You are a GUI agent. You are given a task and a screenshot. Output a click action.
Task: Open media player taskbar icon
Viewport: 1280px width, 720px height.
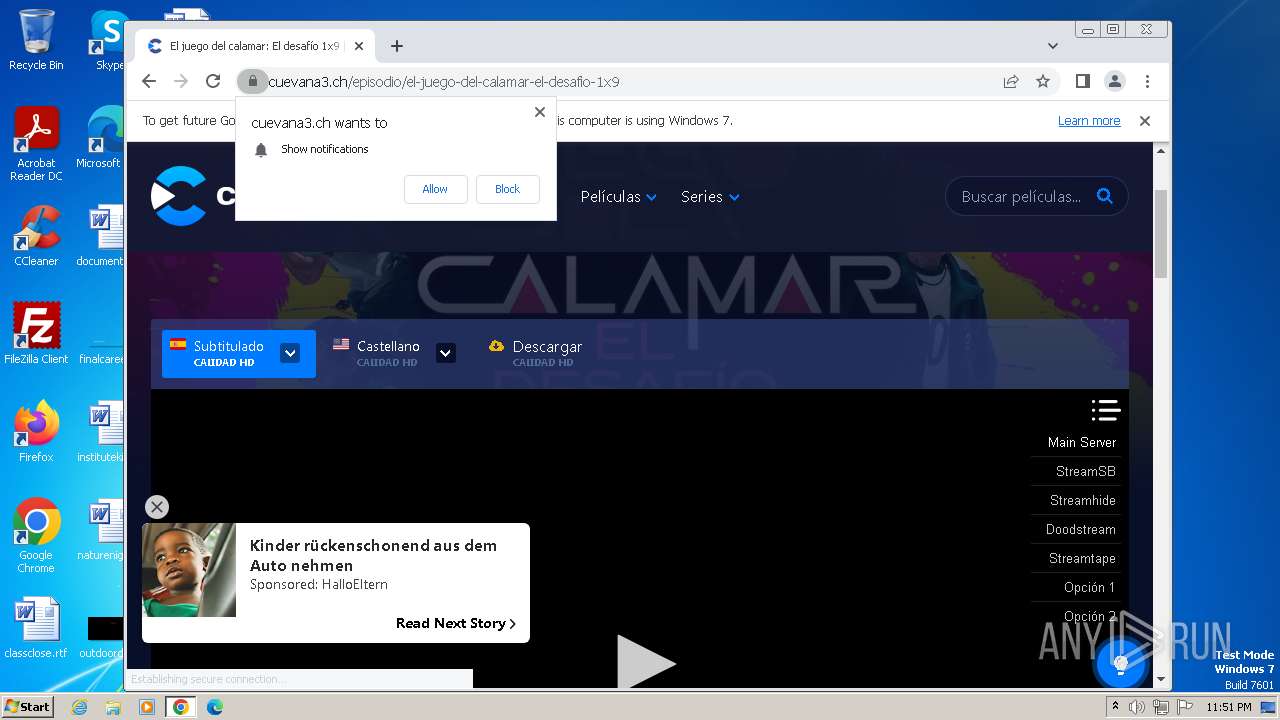point(147,707)
